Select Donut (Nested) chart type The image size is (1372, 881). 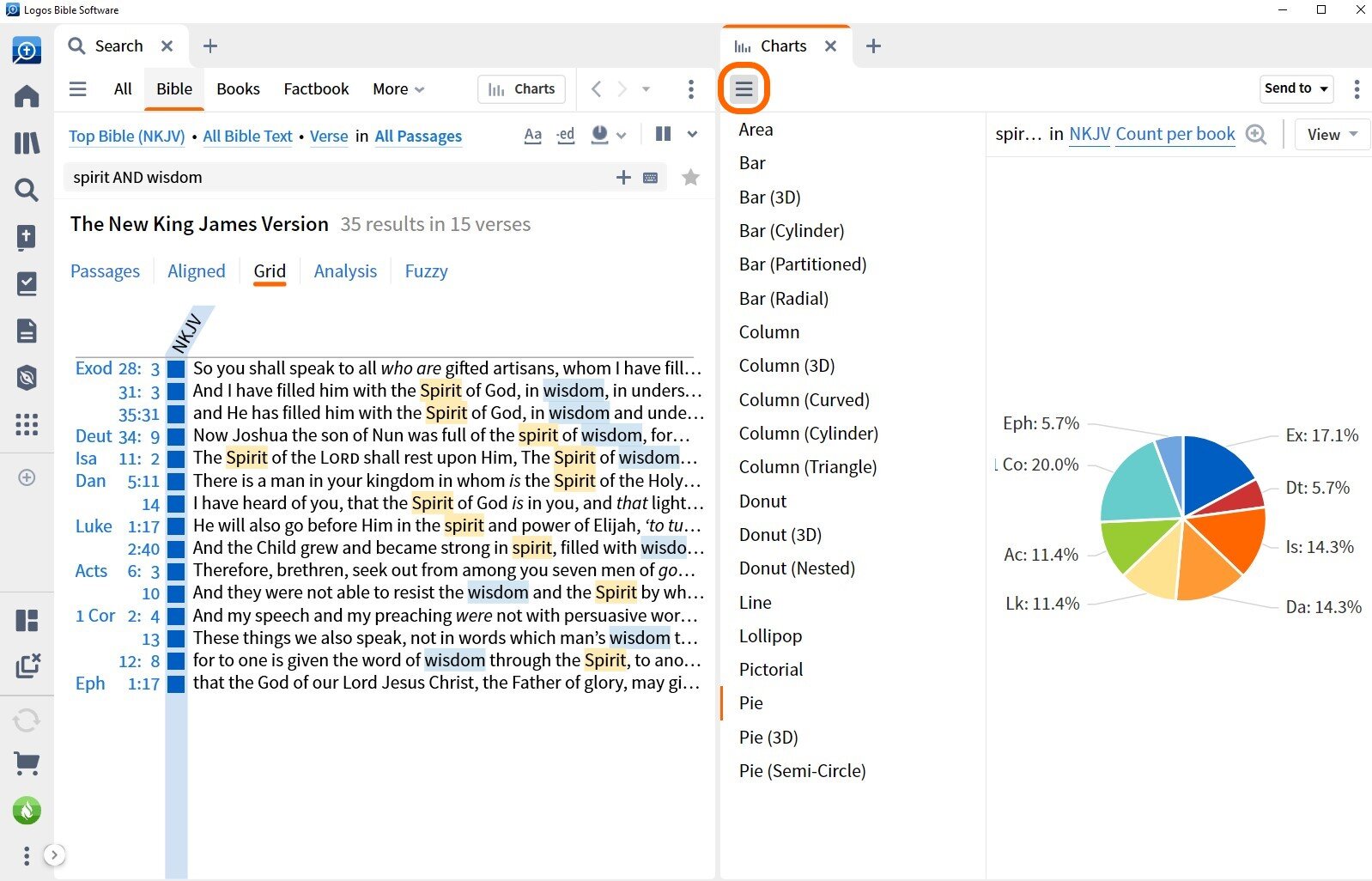[797, 568]
